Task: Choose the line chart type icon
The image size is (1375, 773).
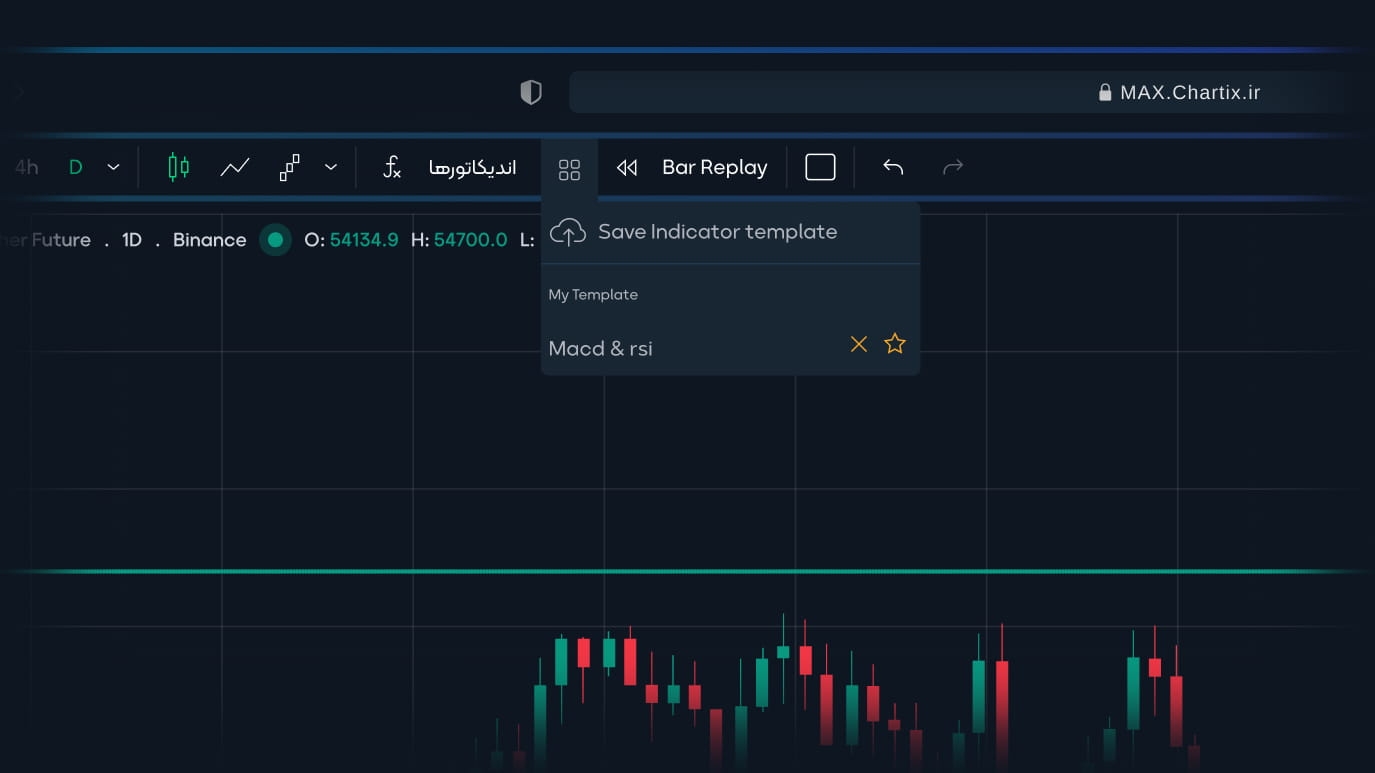Action: coord(235,167)
